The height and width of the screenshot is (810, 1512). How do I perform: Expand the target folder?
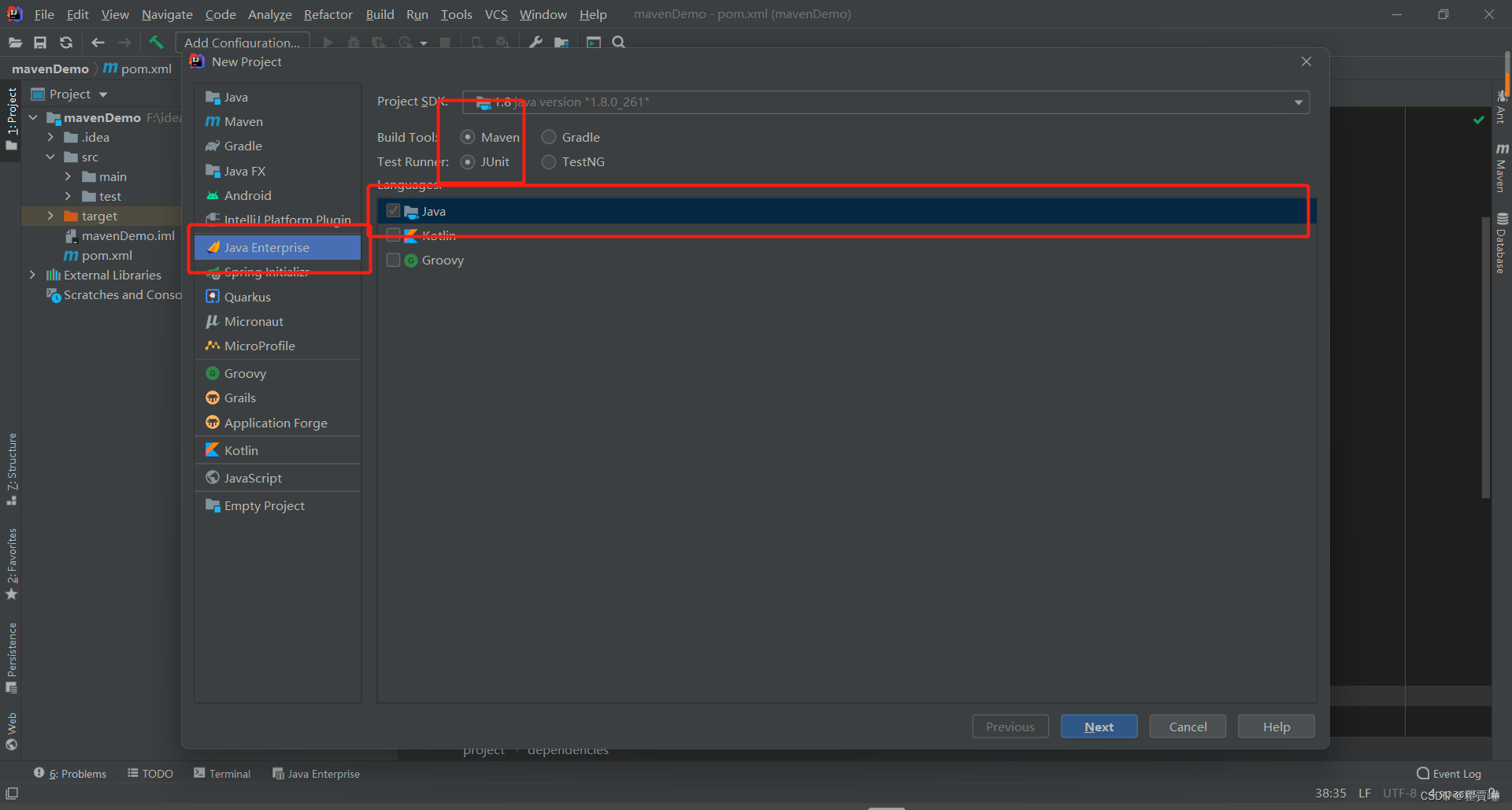[x=50, y=216]
